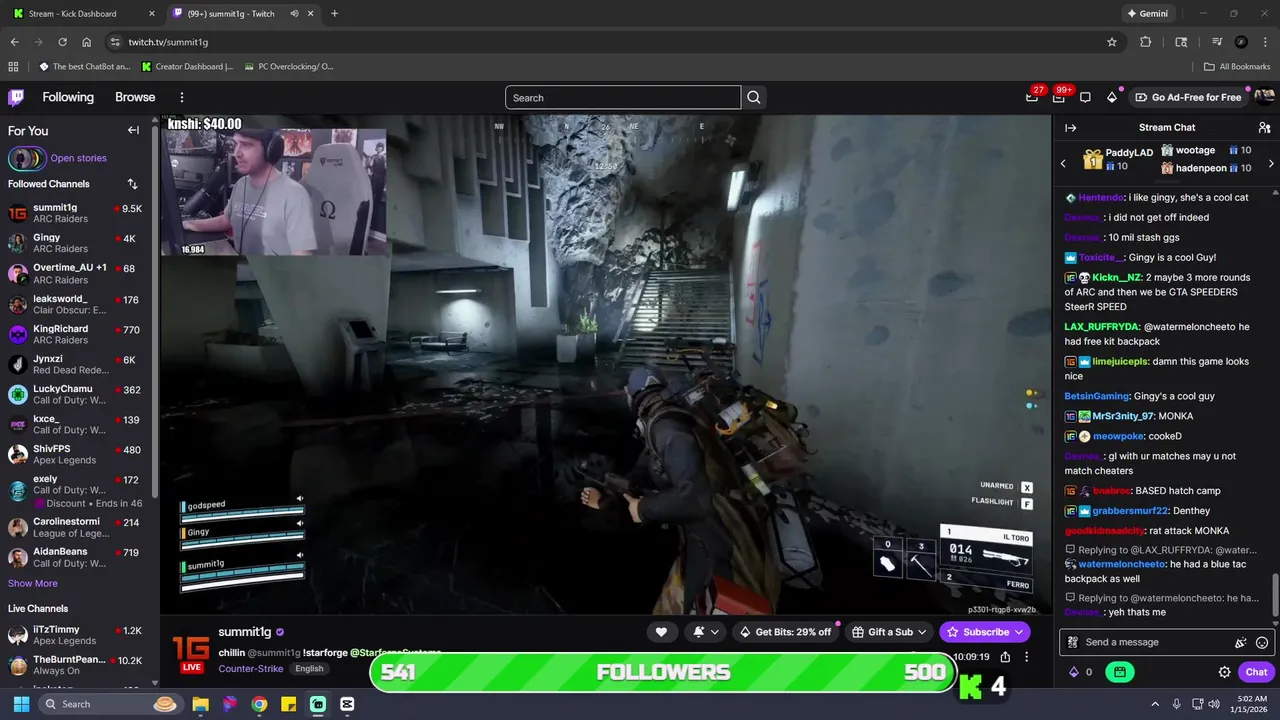Click the green channel points chest button
The image size is (1280, 720).
1119,672
